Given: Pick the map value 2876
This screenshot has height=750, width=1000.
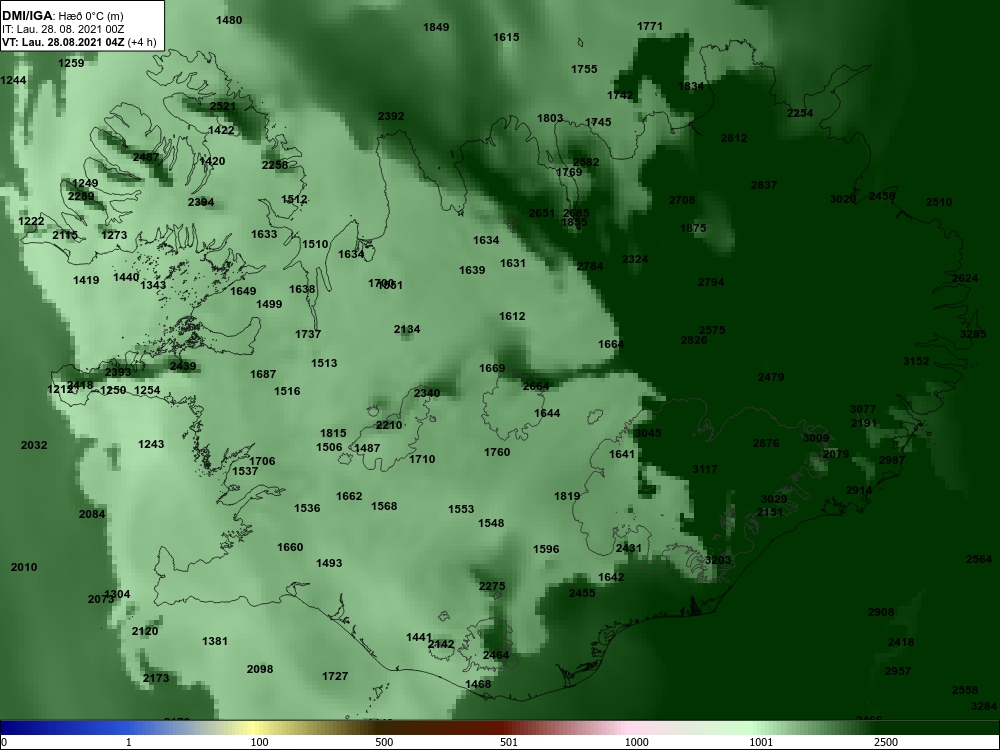Looking at the screenshot, I should pyautogui.click(x=766, y=443).
